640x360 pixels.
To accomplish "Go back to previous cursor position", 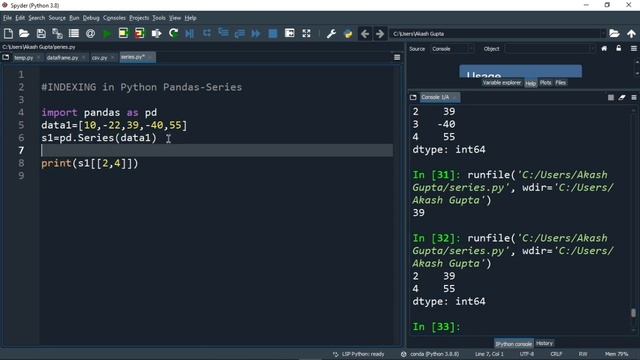I will point(365,33).
